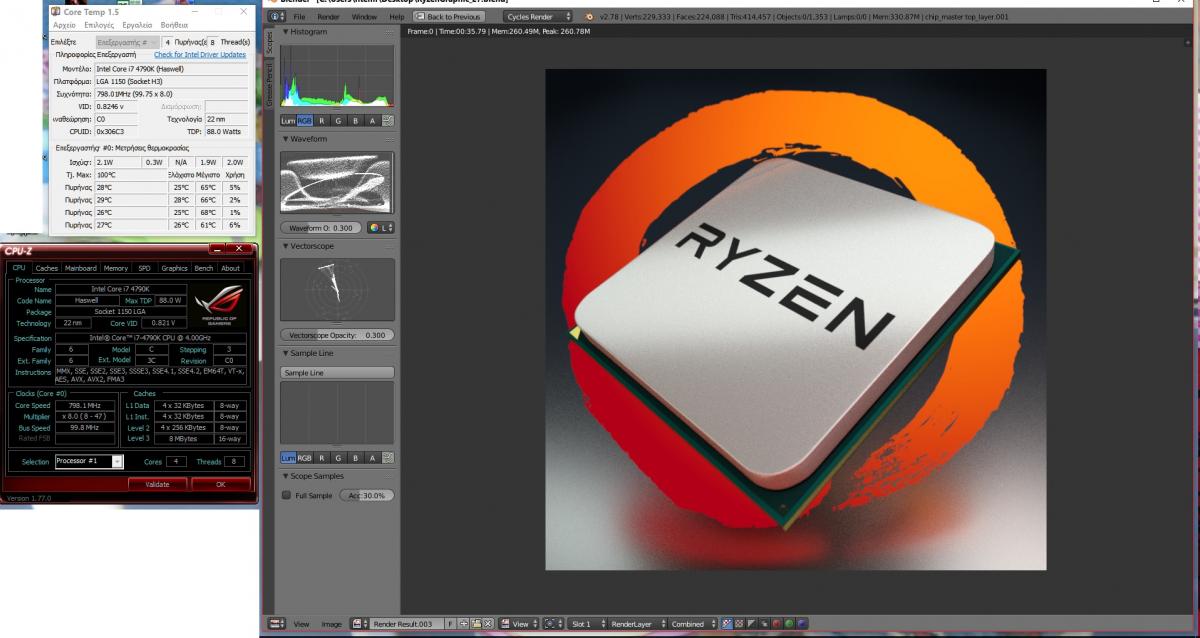Open image editor View menu in footer

tap(301, 624)
